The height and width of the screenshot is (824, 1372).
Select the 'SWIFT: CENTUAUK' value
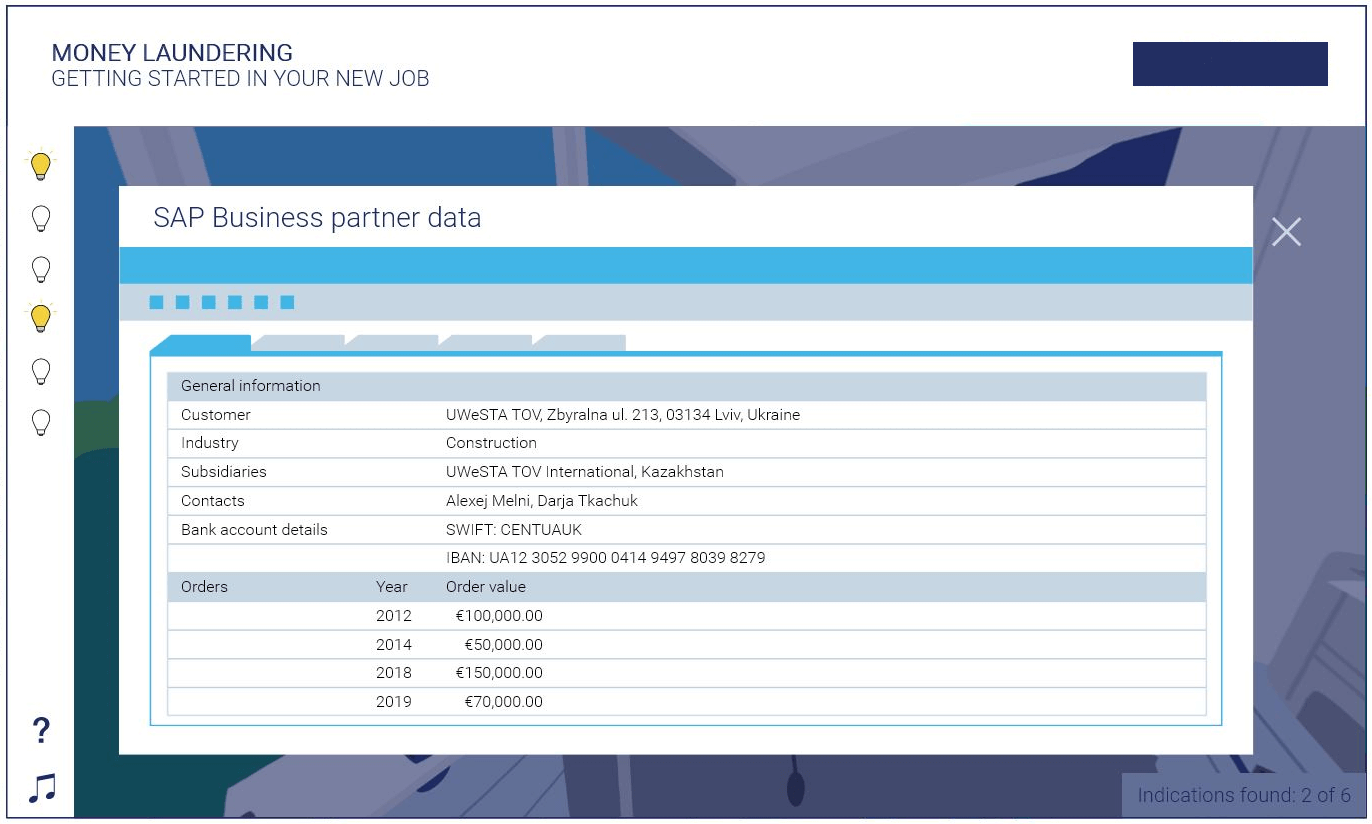[514, 529]
